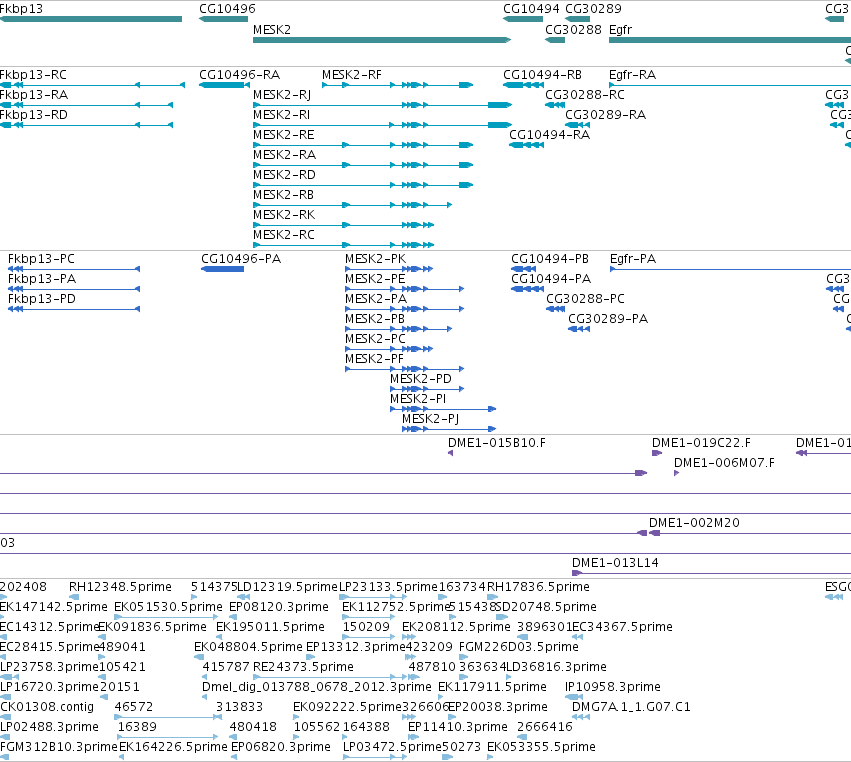Viewport: 851px width, 762px height.
Task: Select the Fkbp13 gene label
Action: [21, 9]
